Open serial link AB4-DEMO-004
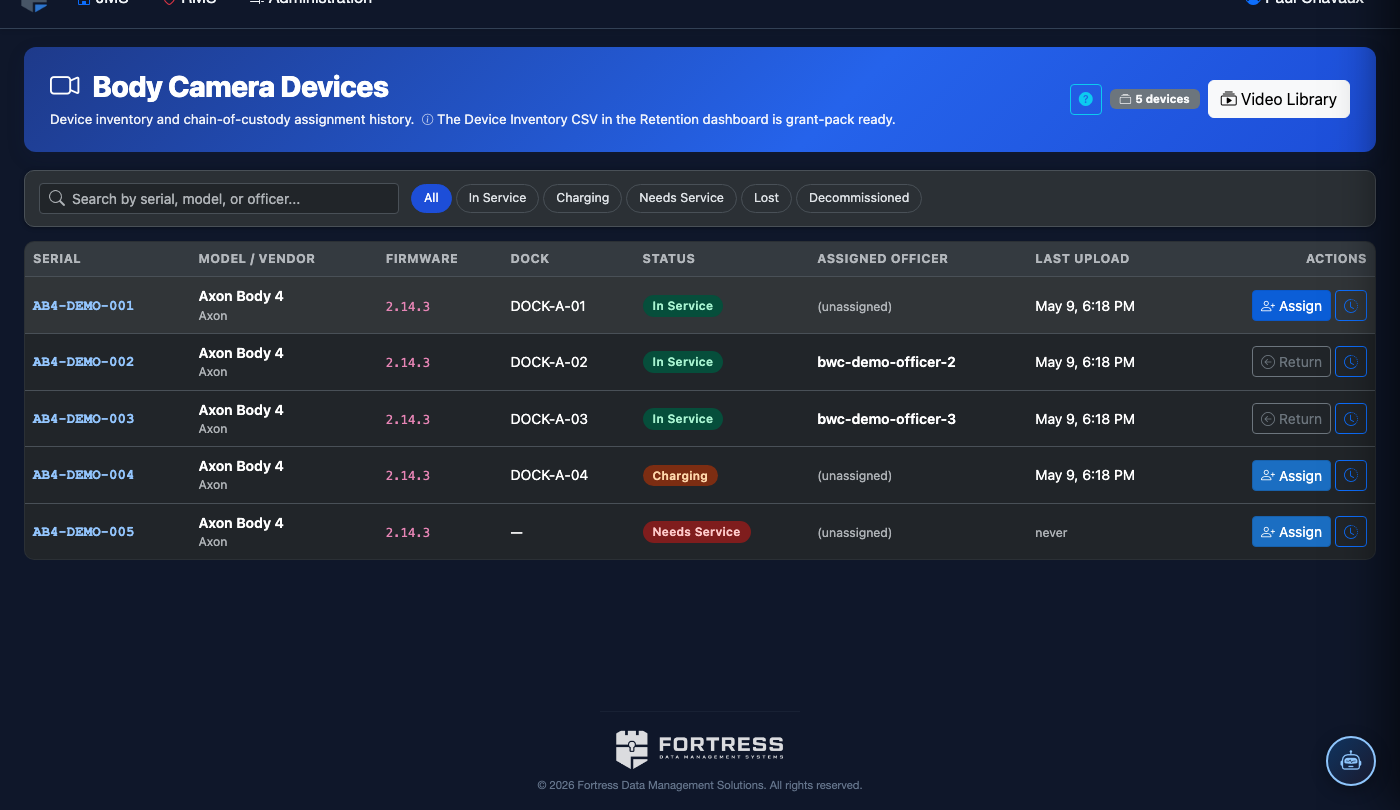1400x810 pixels. [83, 475]
